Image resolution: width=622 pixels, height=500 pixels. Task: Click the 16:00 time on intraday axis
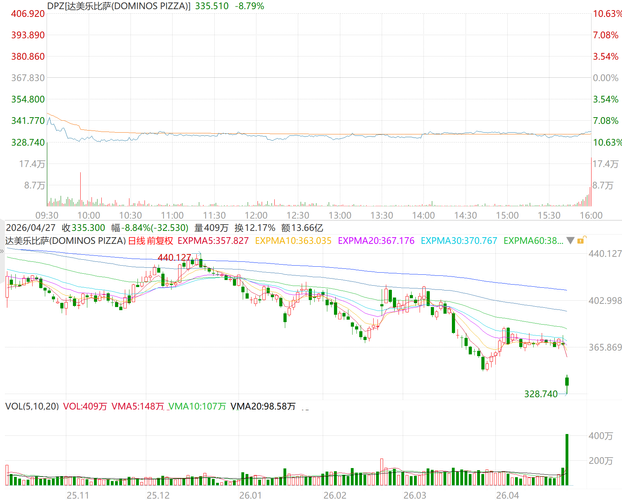click(591, 215)
